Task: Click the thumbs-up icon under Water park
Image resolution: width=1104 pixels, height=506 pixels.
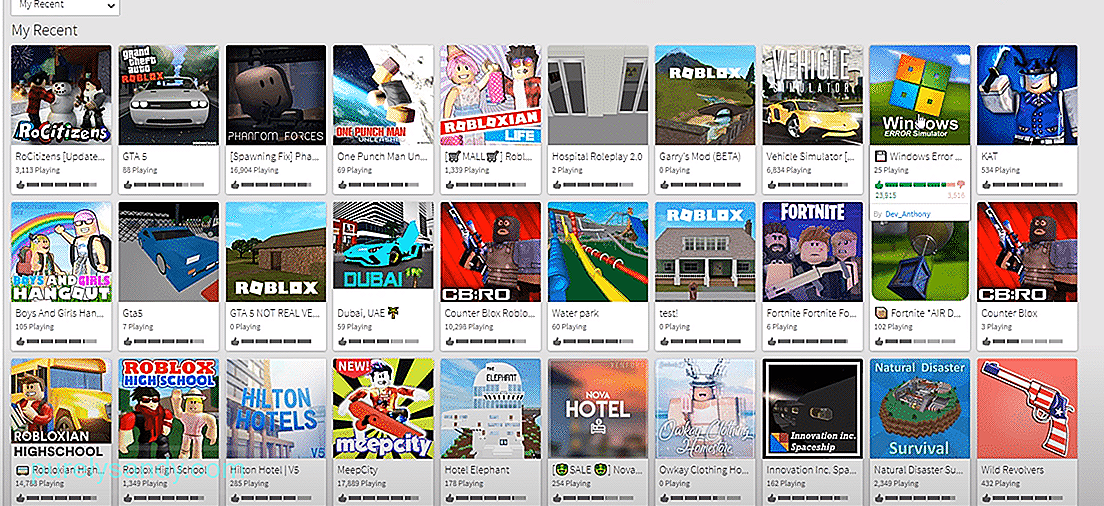Action: (x=557, y=341)
